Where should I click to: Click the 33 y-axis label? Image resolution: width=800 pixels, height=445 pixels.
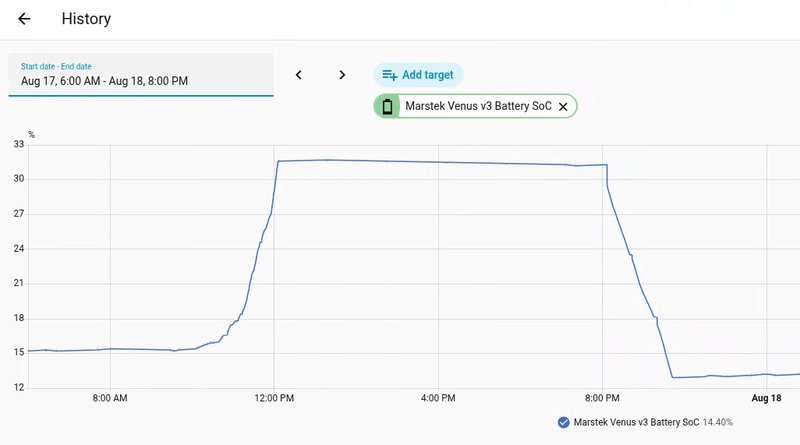[x=19, y=144]
